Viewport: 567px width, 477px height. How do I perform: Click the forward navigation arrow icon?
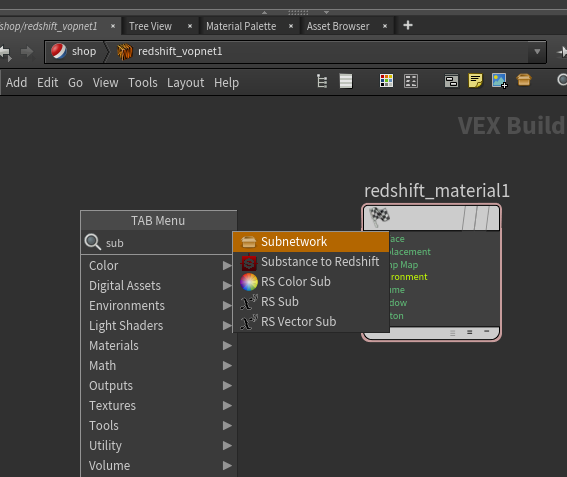[x=27, y=52]
